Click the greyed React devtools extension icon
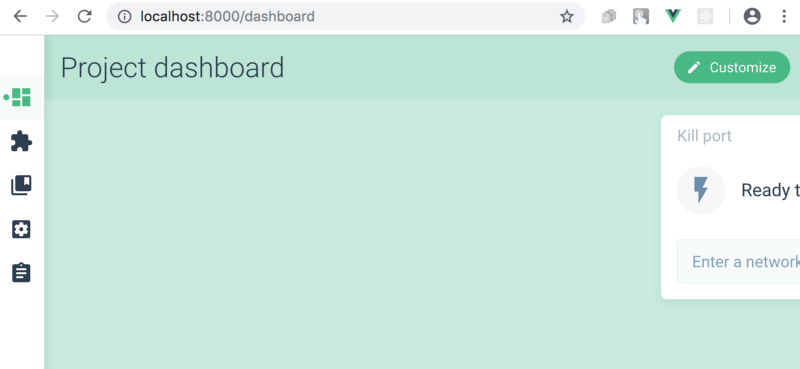This screenshot has width=800, height=369. pos(705,16)
